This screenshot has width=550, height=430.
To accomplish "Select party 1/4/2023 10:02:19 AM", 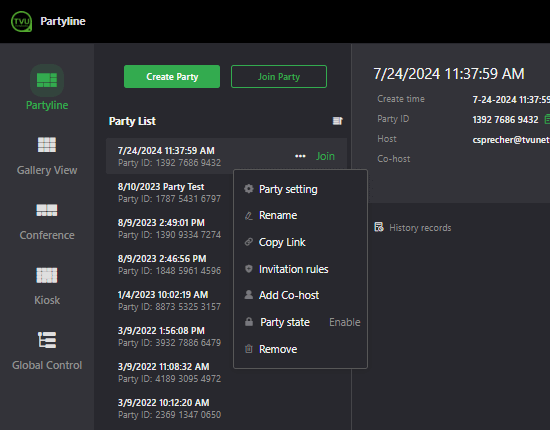I will pos(169,301).
